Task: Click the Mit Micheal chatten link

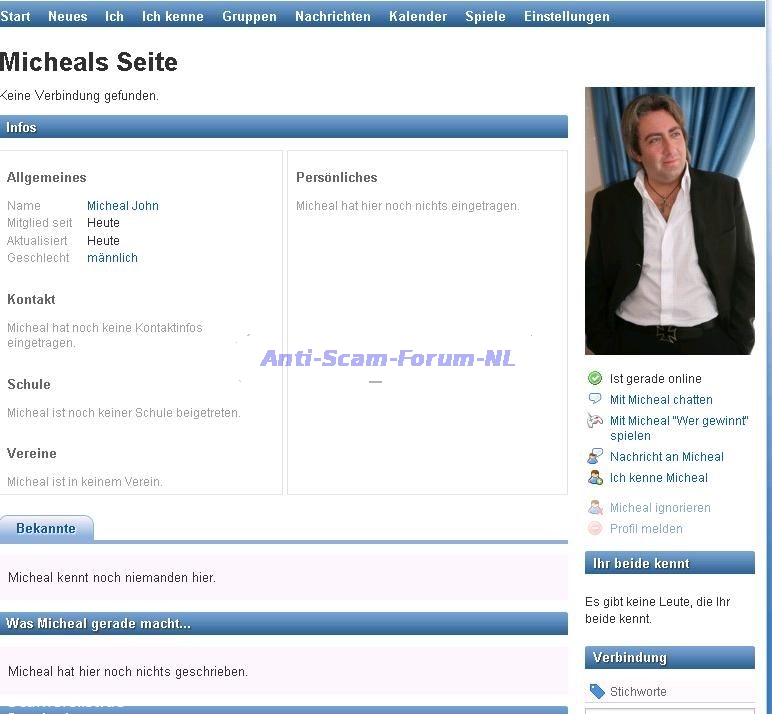Action: pos(661,399)
